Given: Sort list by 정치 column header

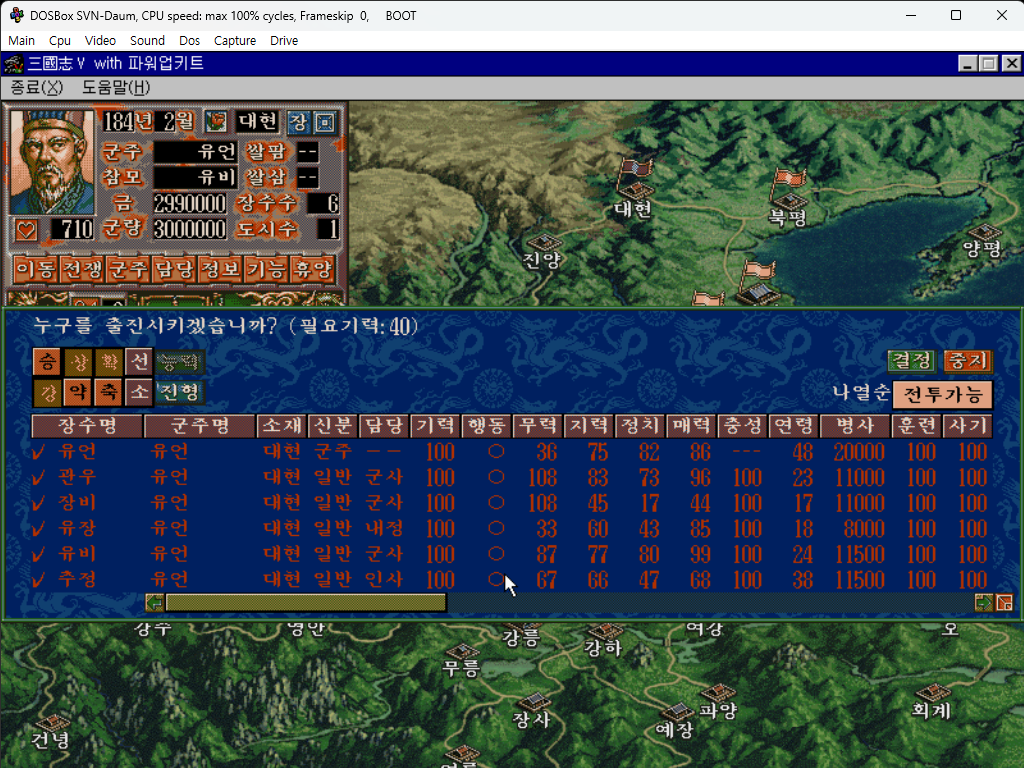Looking at the screenshot, I should point(639,426).
